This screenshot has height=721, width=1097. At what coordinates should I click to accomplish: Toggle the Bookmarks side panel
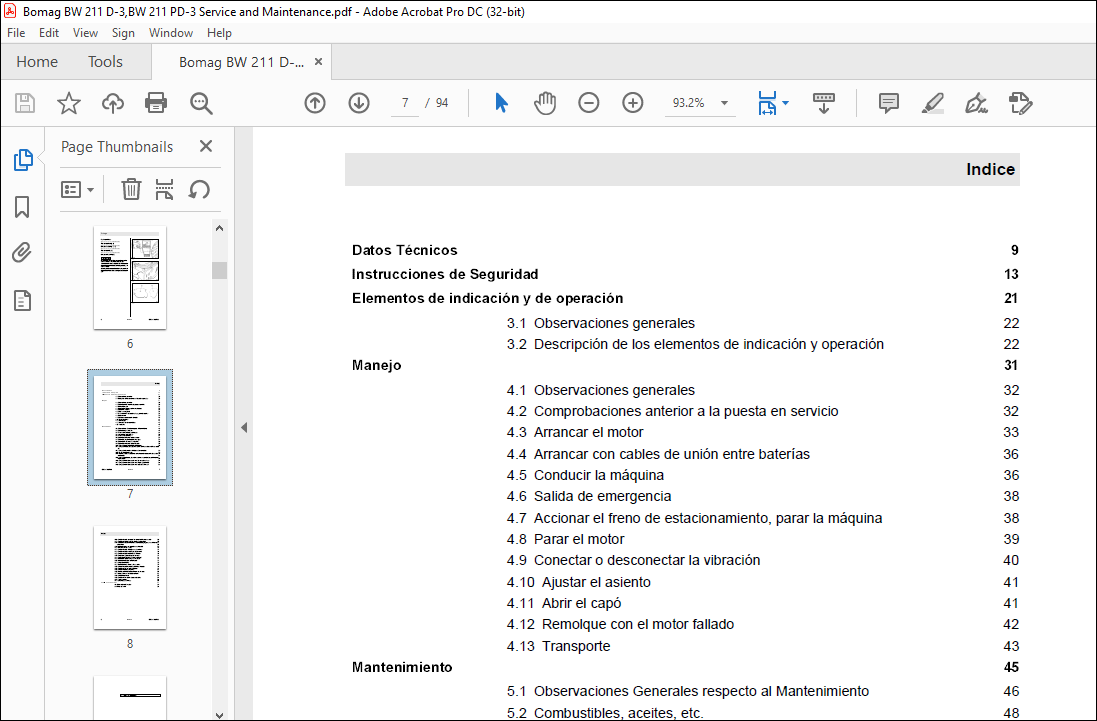(22, 207)
